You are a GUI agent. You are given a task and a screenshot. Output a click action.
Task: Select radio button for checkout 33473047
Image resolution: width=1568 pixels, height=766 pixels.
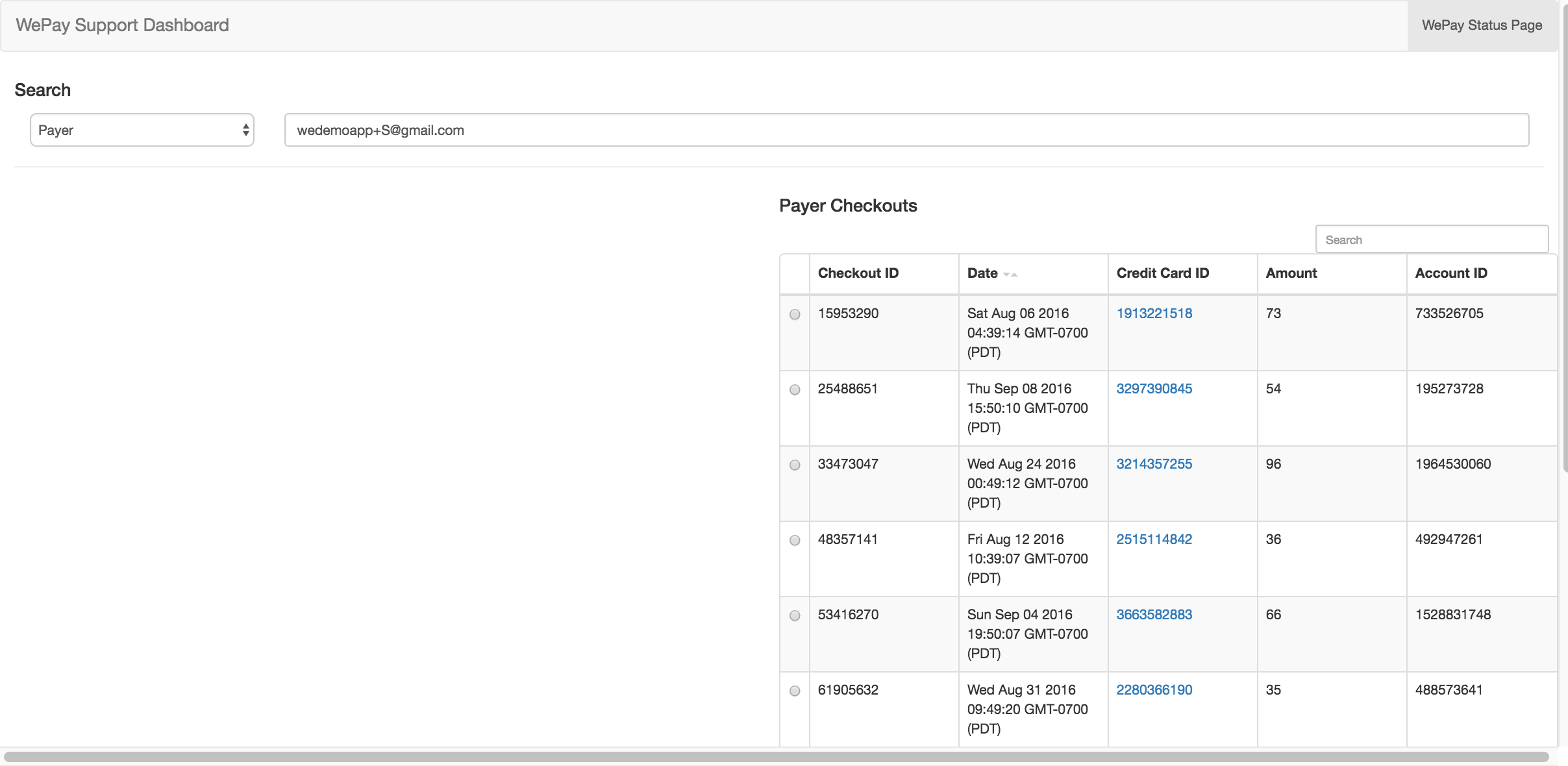(x=795, y=465)
